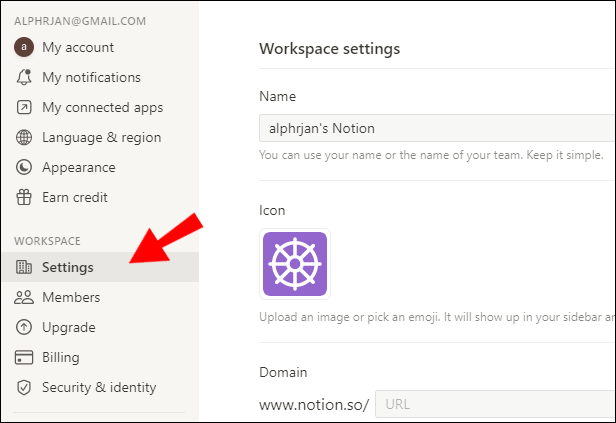The width and height of the screenshot is (616, 423).
Task: Click the Workspace settings heading
Action: 330,49
